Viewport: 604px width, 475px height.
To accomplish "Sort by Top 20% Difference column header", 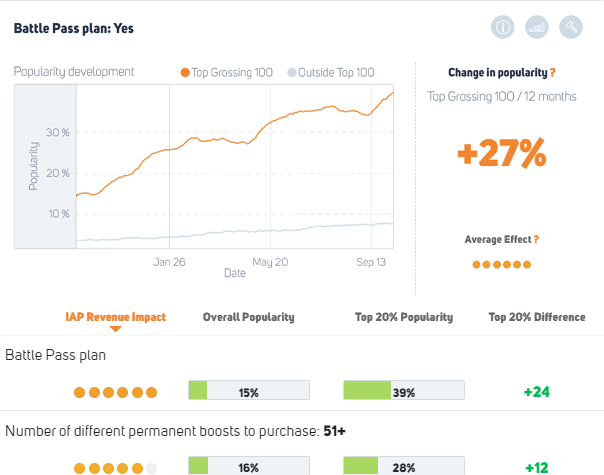I will (537, 317).
